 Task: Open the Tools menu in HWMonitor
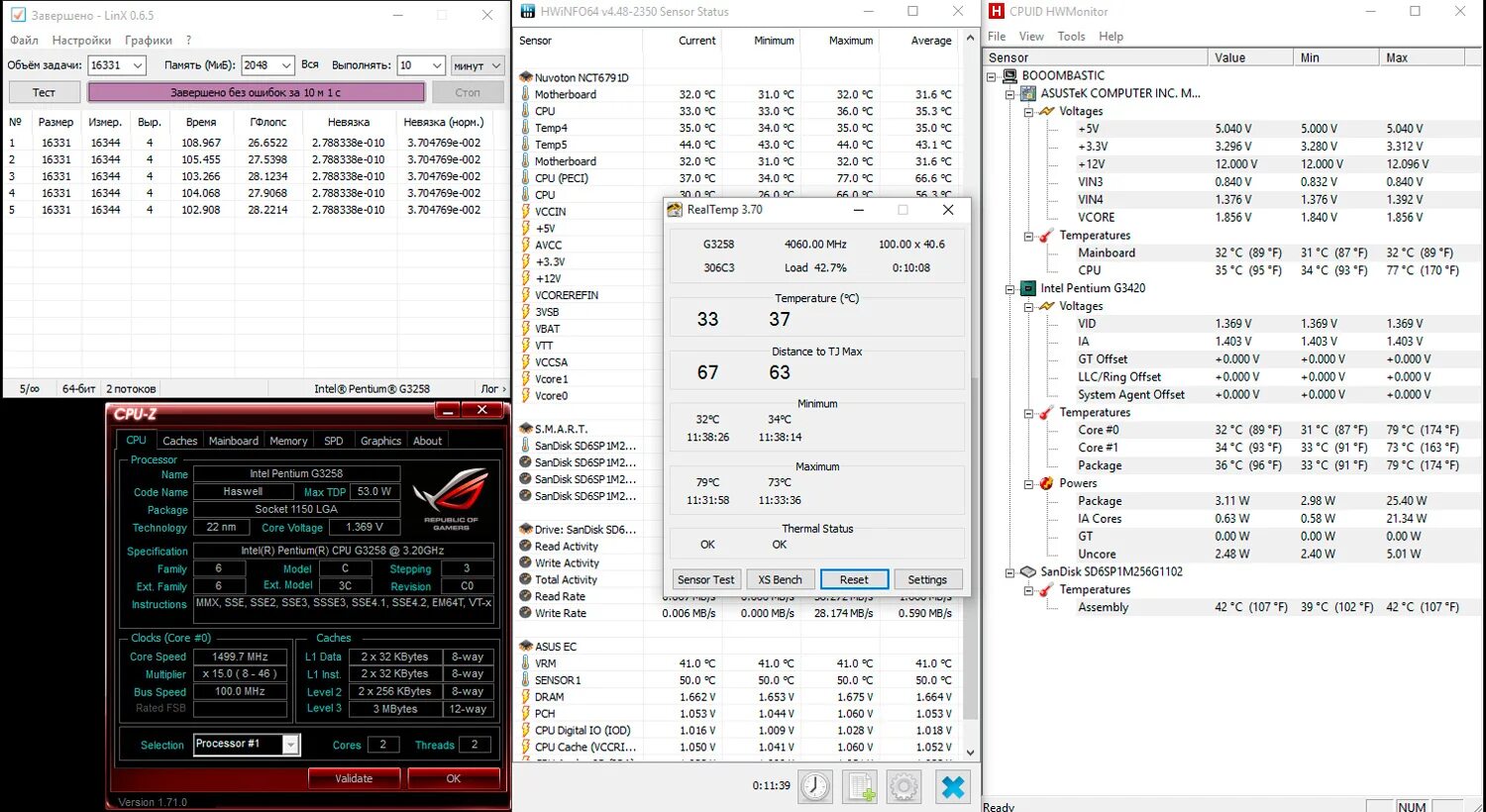[x=1071, y=37]
